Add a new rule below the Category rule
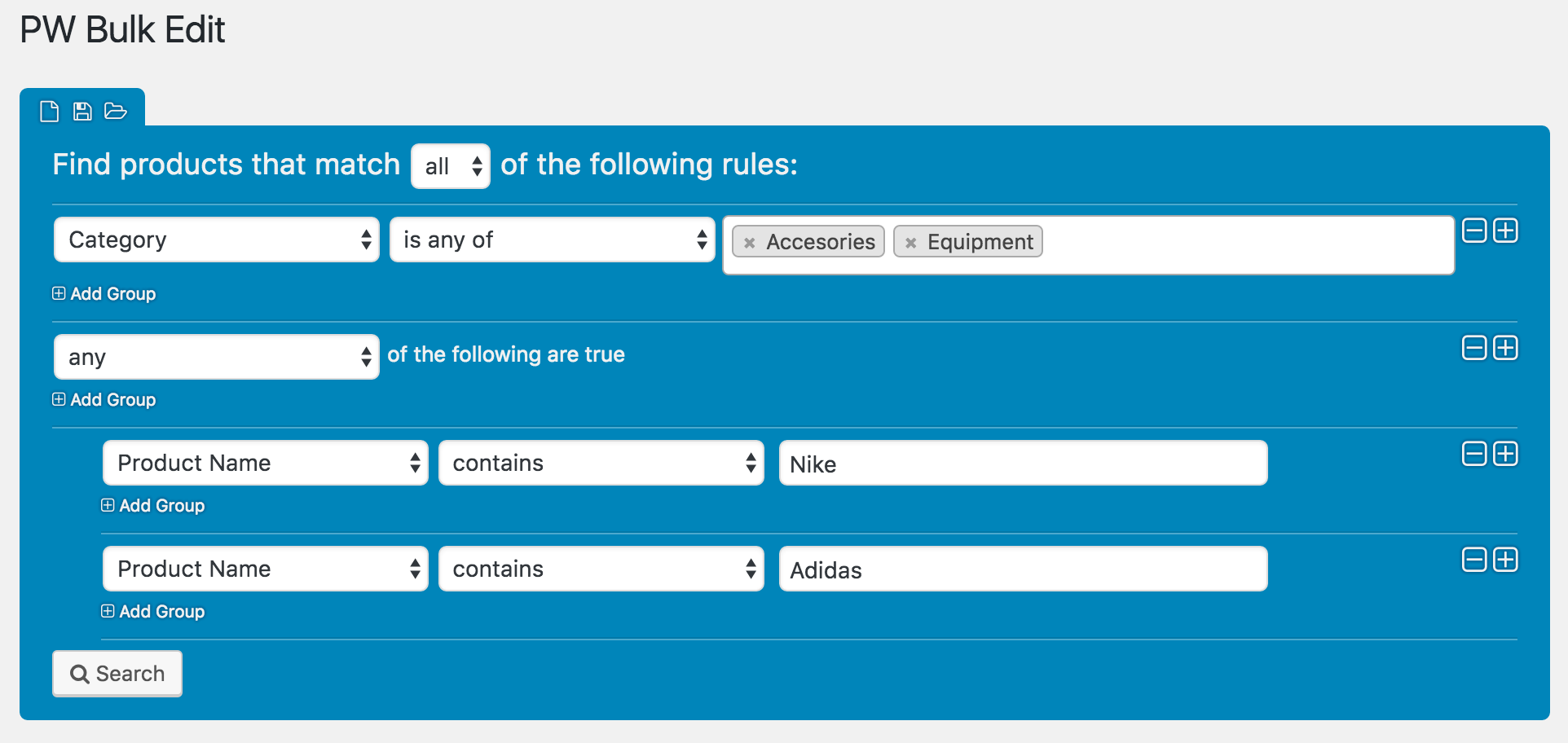This screenshot has height=743, width=1568. click(1506, 231)
